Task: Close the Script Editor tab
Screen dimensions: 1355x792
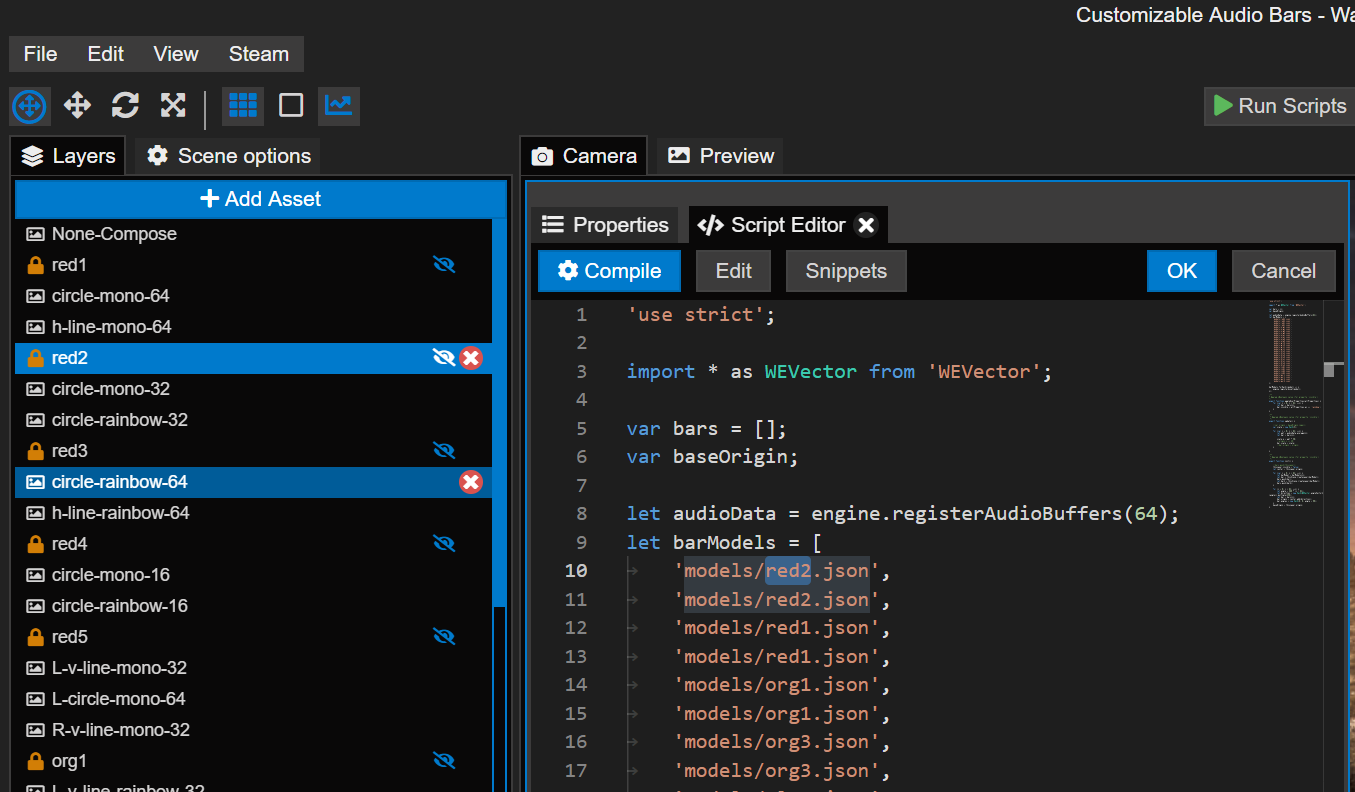Action: click(867, 225)
